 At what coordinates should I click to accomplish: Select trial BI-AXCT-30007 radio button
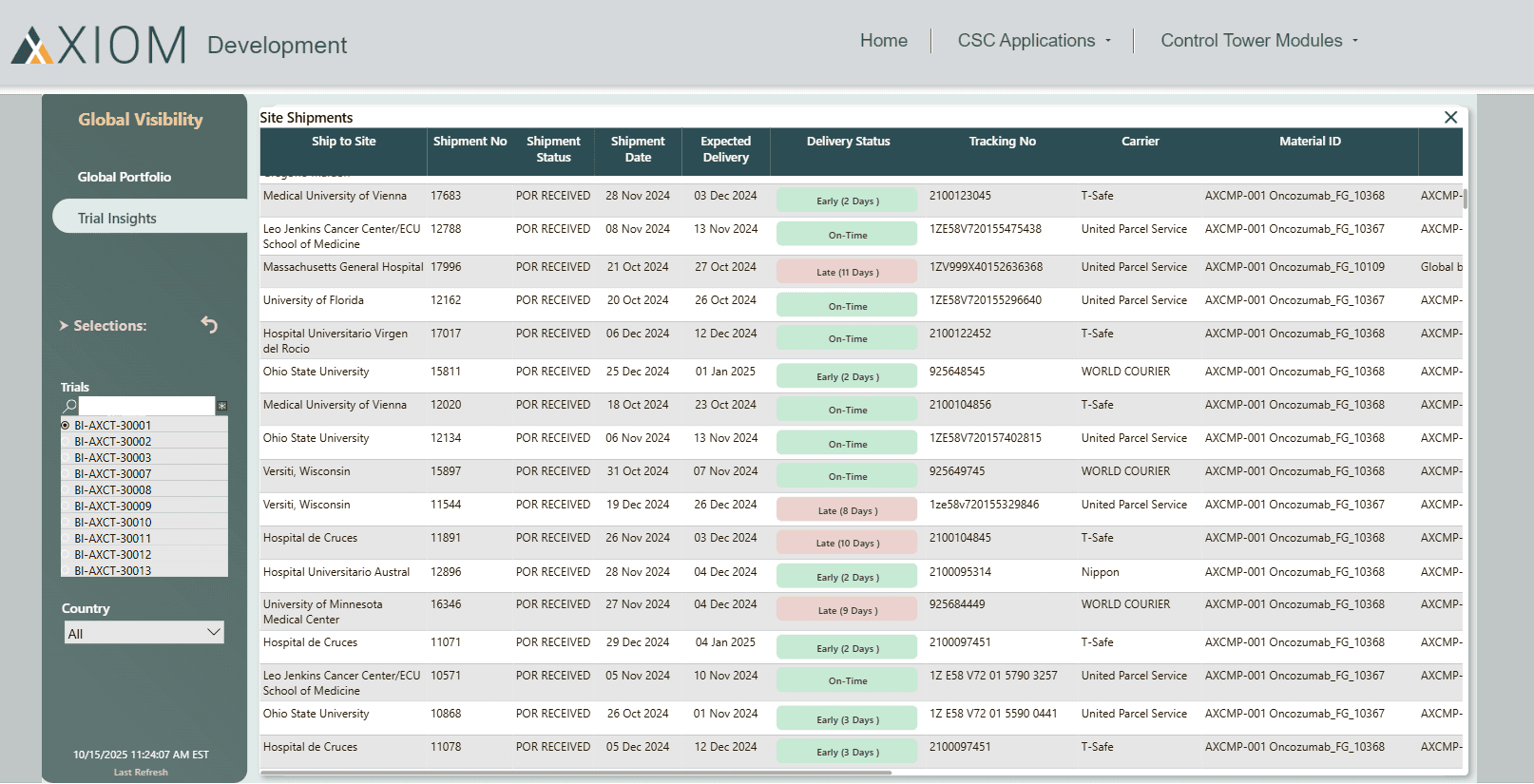click(66, 474)
